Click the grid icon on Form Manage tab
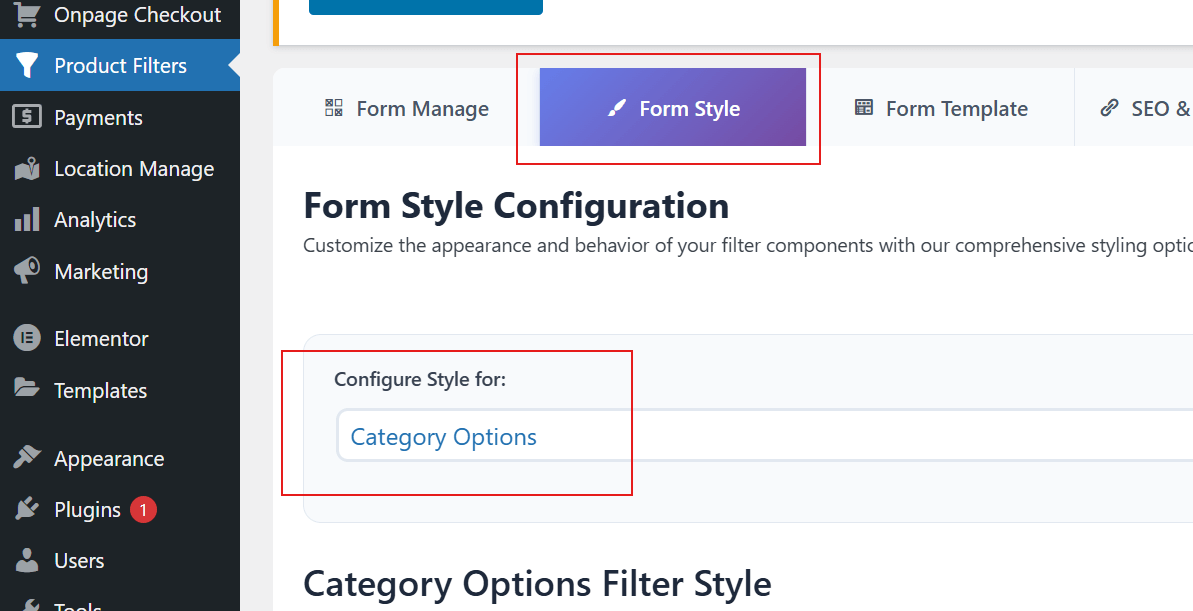Image resolution: width=1193 pixels, height=611 pixels. [x=333, y=107]
